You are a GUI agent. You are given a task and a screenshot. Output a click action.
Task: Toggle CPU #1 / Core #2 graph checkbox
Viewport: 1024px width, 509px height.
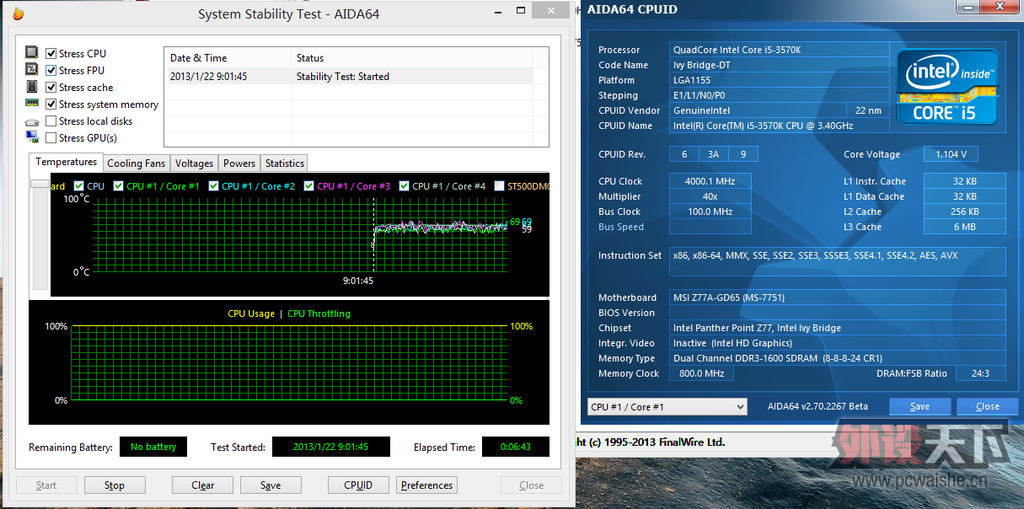tap(214, 186)
